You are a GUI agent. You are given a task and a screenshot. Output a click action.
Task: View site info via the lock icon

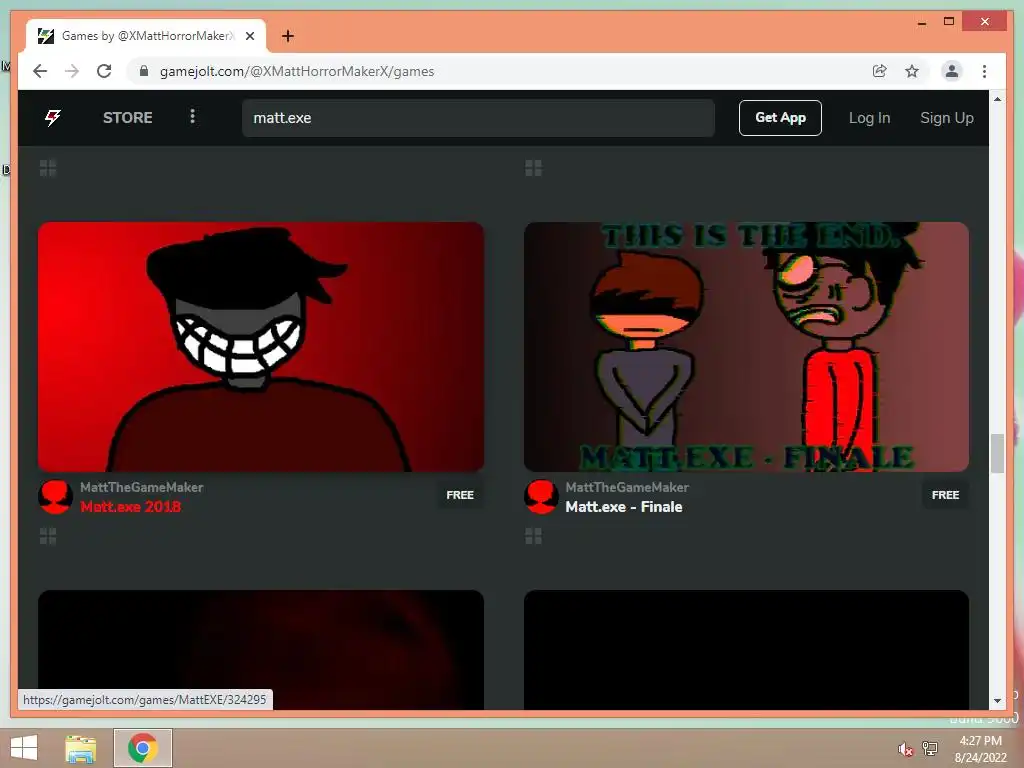tap(144, 71)
